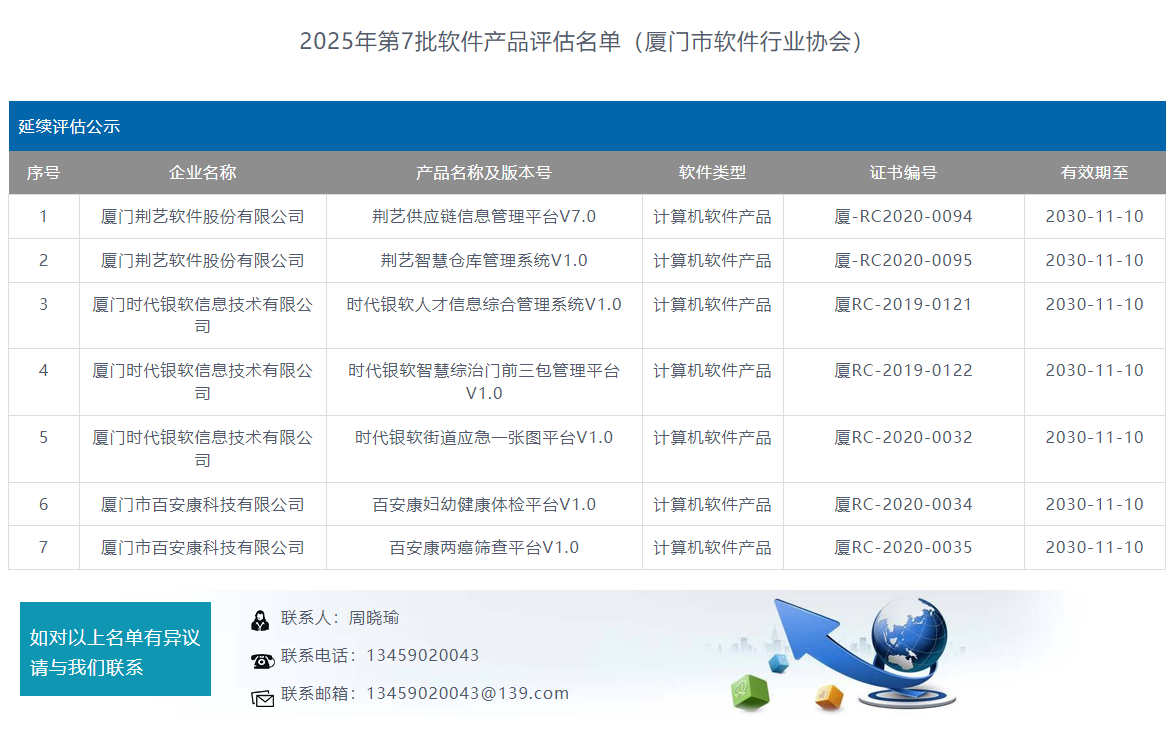Click the contact email address 13459020043@139.com
This screenshot has width=1171, height=738.
[x=467, y=693]
